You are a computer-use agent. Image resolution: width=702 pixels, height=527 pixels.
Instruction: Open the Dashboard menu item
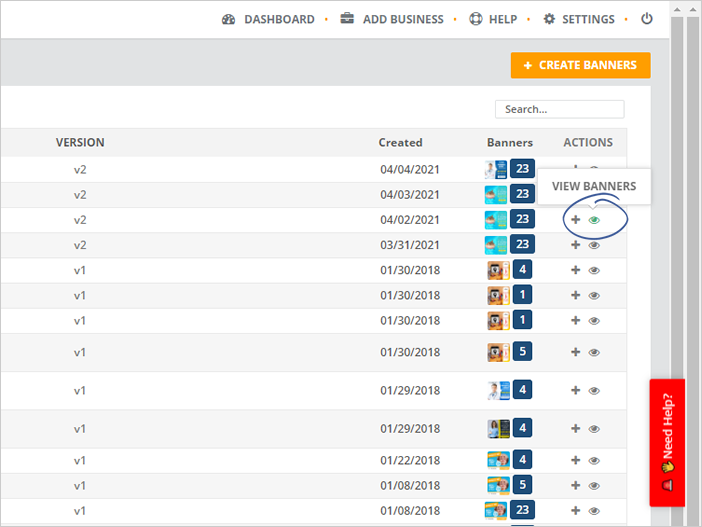[x=268, y=19]
